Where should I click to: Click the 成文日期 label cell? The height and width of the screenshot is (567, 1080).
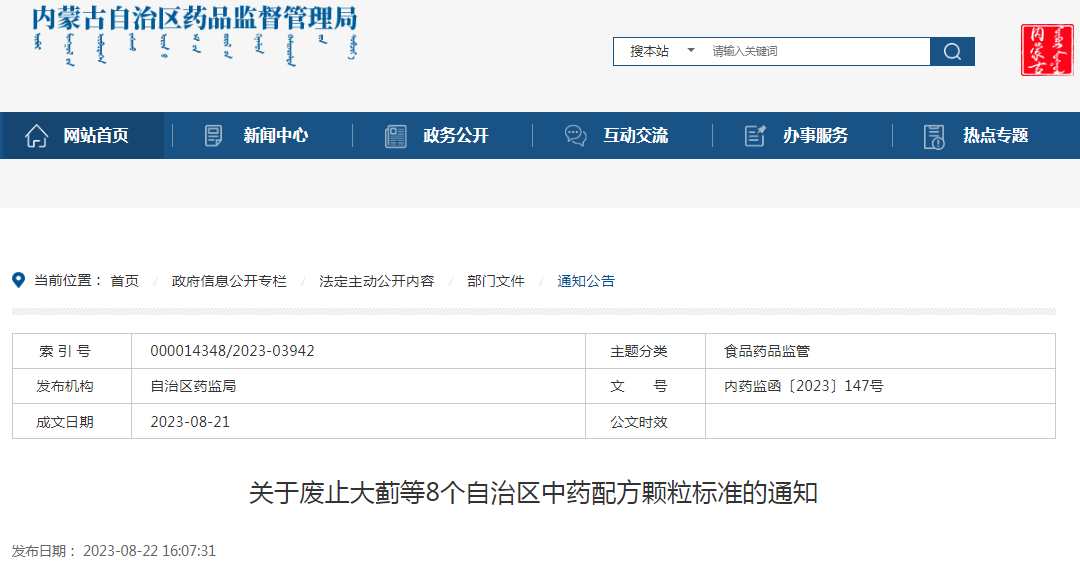(x=72, y=421)
